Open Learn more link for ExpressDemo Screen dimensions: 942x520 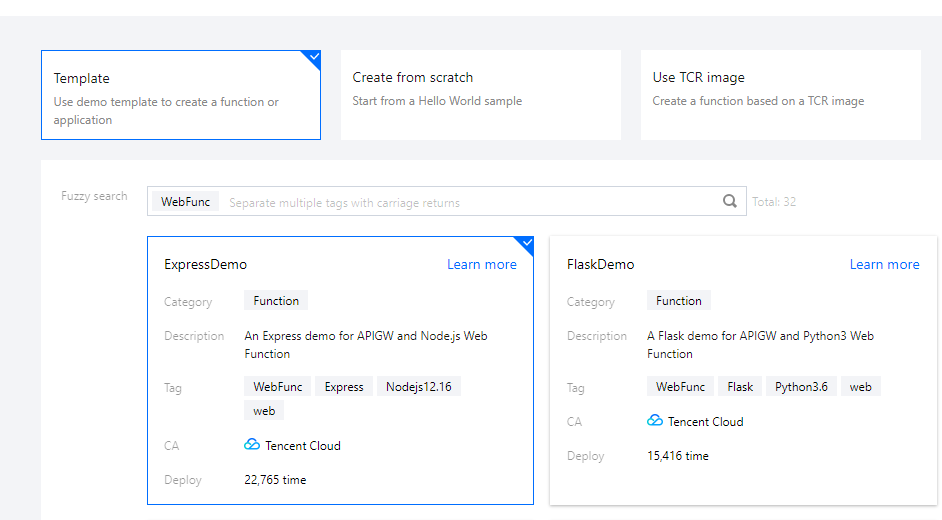coord(482,265)
